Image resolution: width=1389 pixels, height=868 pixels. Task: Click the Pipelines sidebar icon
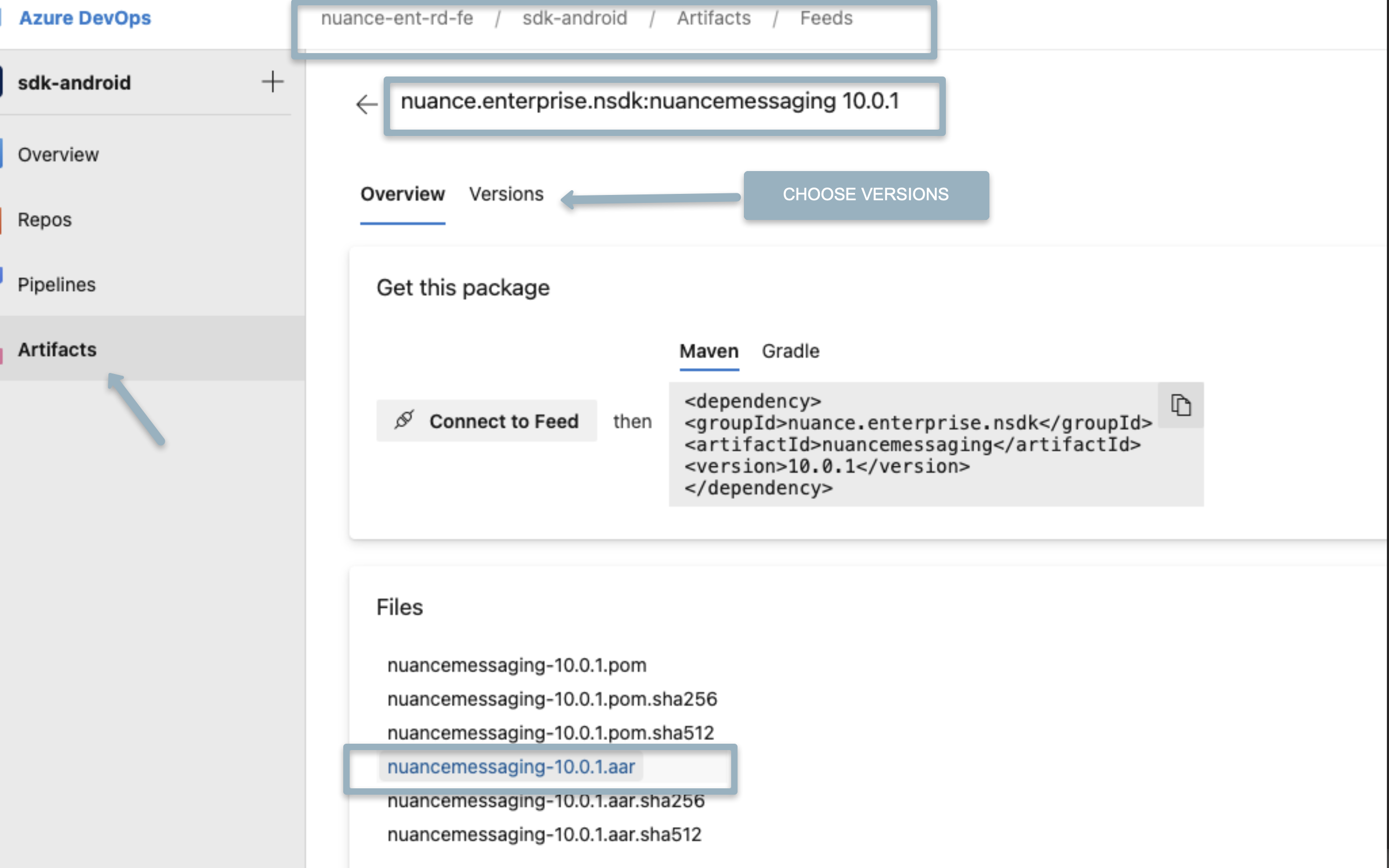[x=56, y=285]
